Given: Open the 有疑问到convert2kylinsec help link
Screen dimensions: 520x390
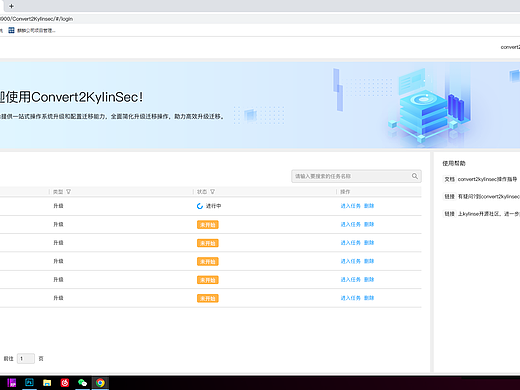Looking at the screenshot, I should tap(488, 197).
